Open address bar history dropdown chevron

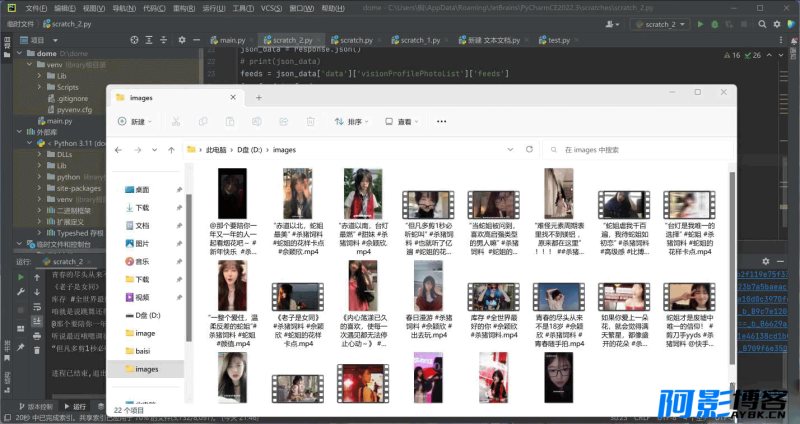510,149
